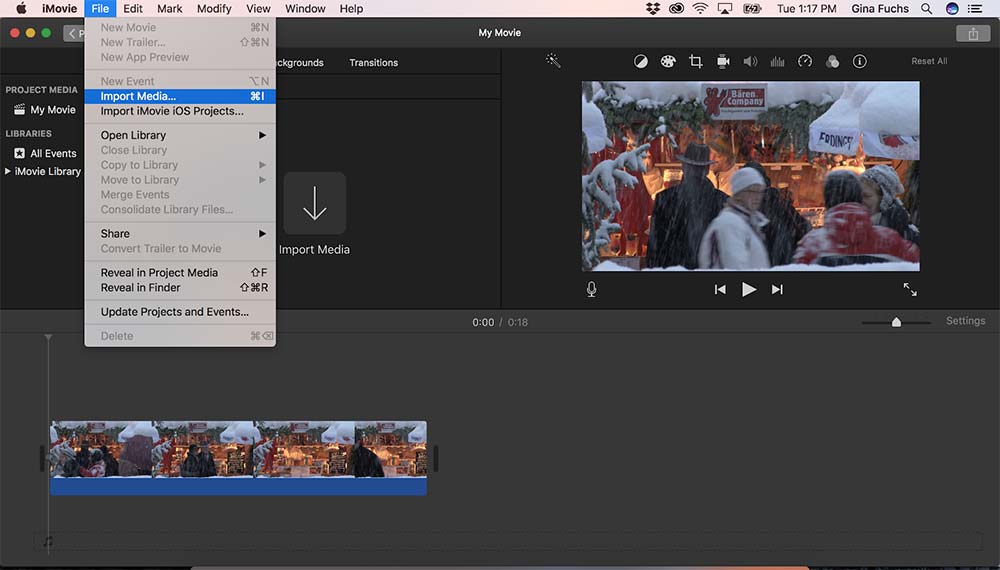The image size is (1000, 570).
Task: Skip to previous clip
Action: pos(720,289)
